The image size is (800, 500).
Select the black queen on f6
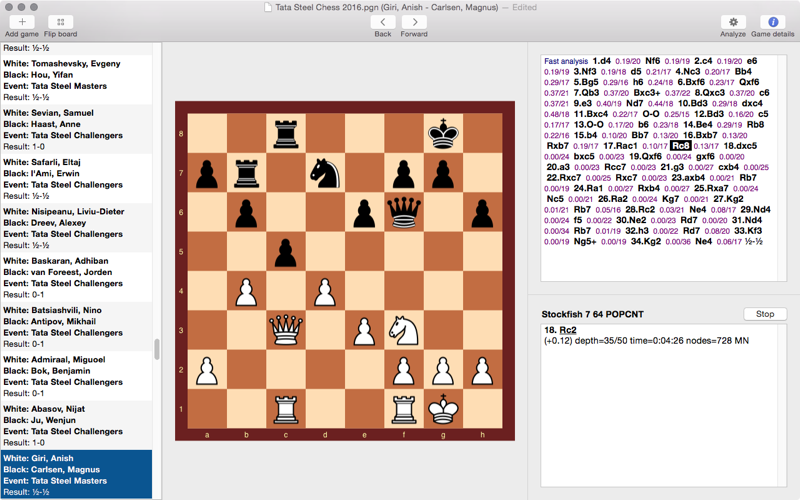tap(404, 211)
